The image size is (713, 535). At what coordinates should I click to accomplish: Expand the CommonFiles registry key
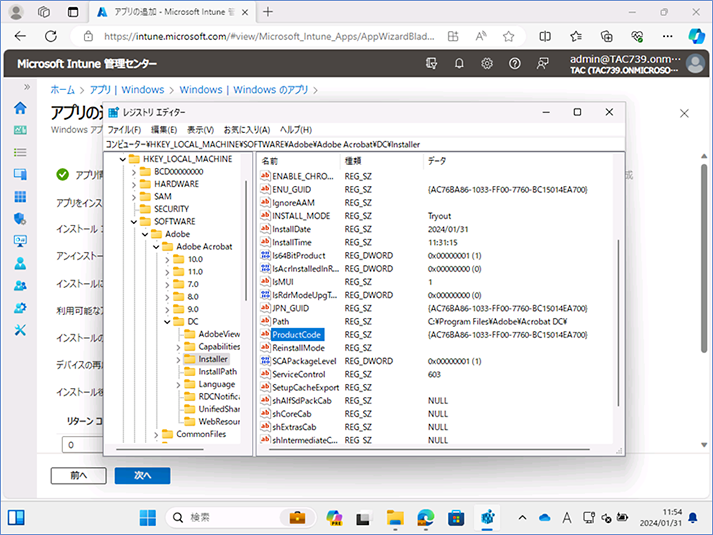156,435
